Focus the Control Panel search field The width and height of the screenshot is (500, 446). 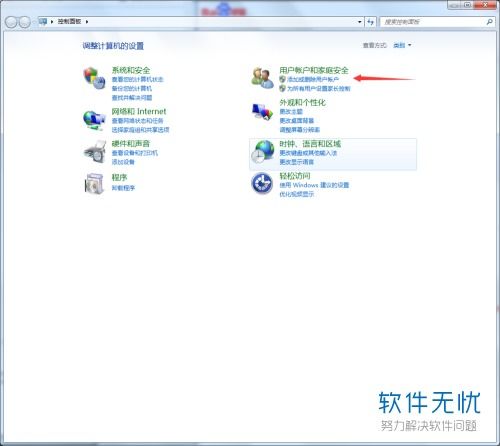click(433, 22)
